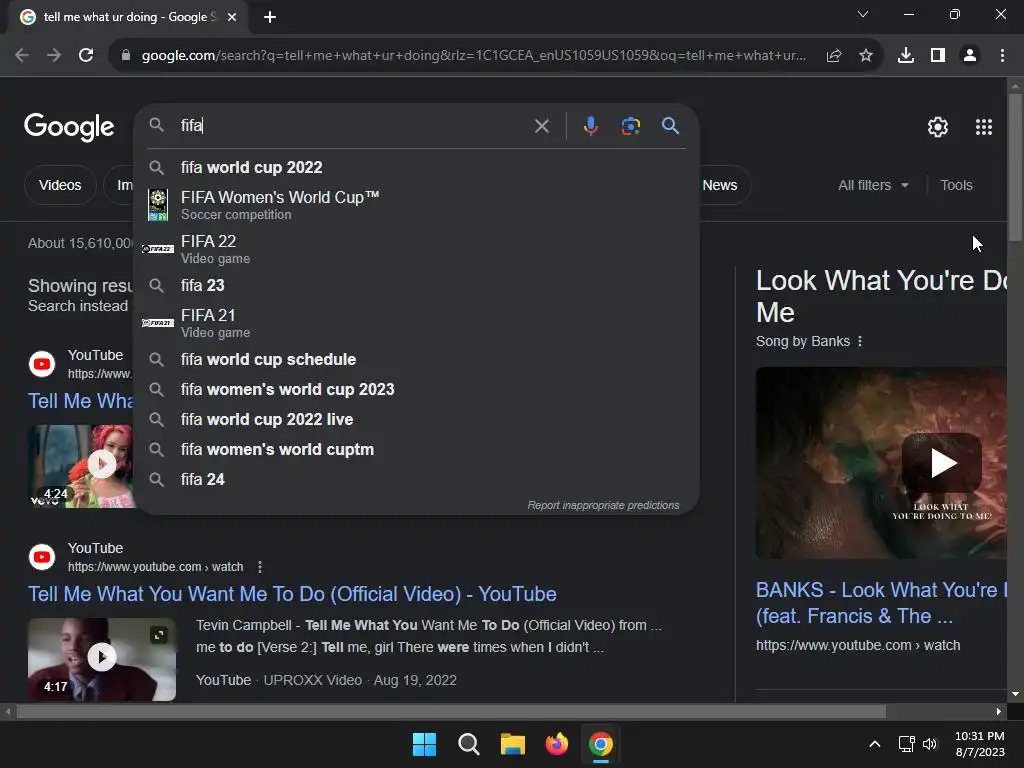Start voice search with the microphone icon
Screen dimensions: 1024x768
590,125
